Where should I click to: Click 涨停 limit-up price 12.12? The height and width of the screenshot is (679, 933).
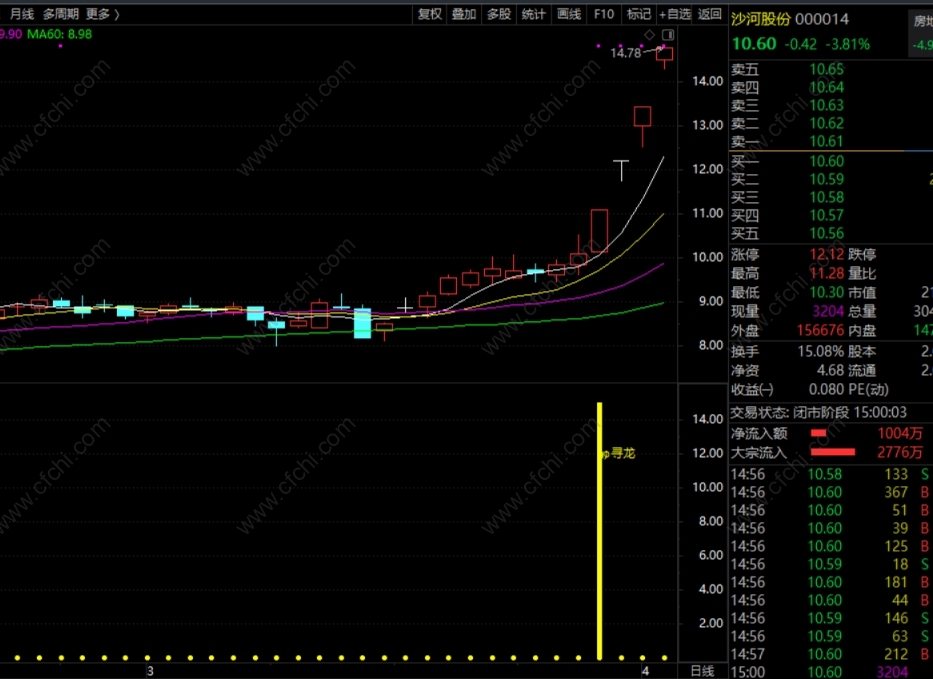click(826, 255)
